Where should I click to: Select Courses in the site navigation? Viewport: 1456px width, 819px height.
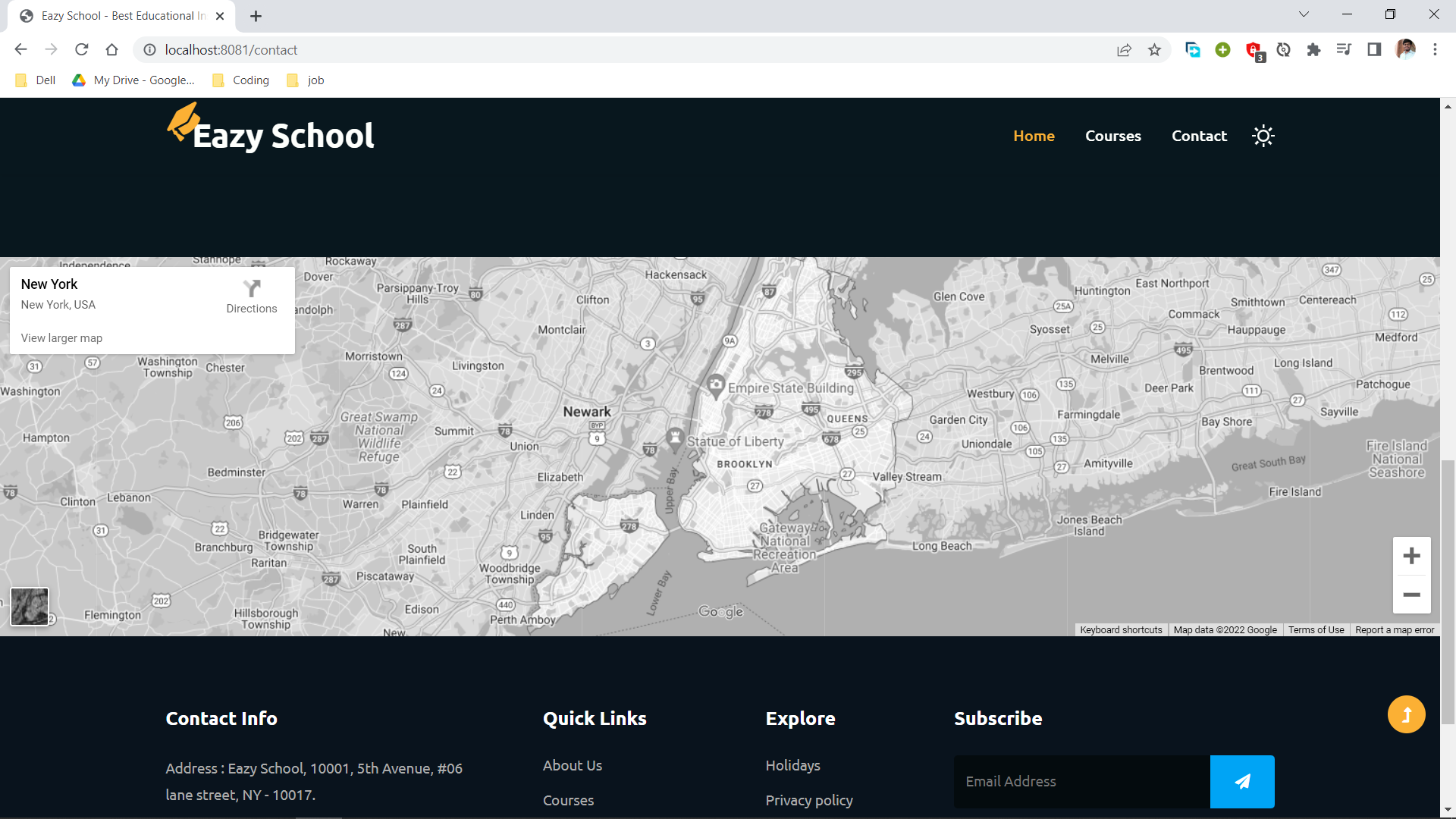(x=1112, y=136)
